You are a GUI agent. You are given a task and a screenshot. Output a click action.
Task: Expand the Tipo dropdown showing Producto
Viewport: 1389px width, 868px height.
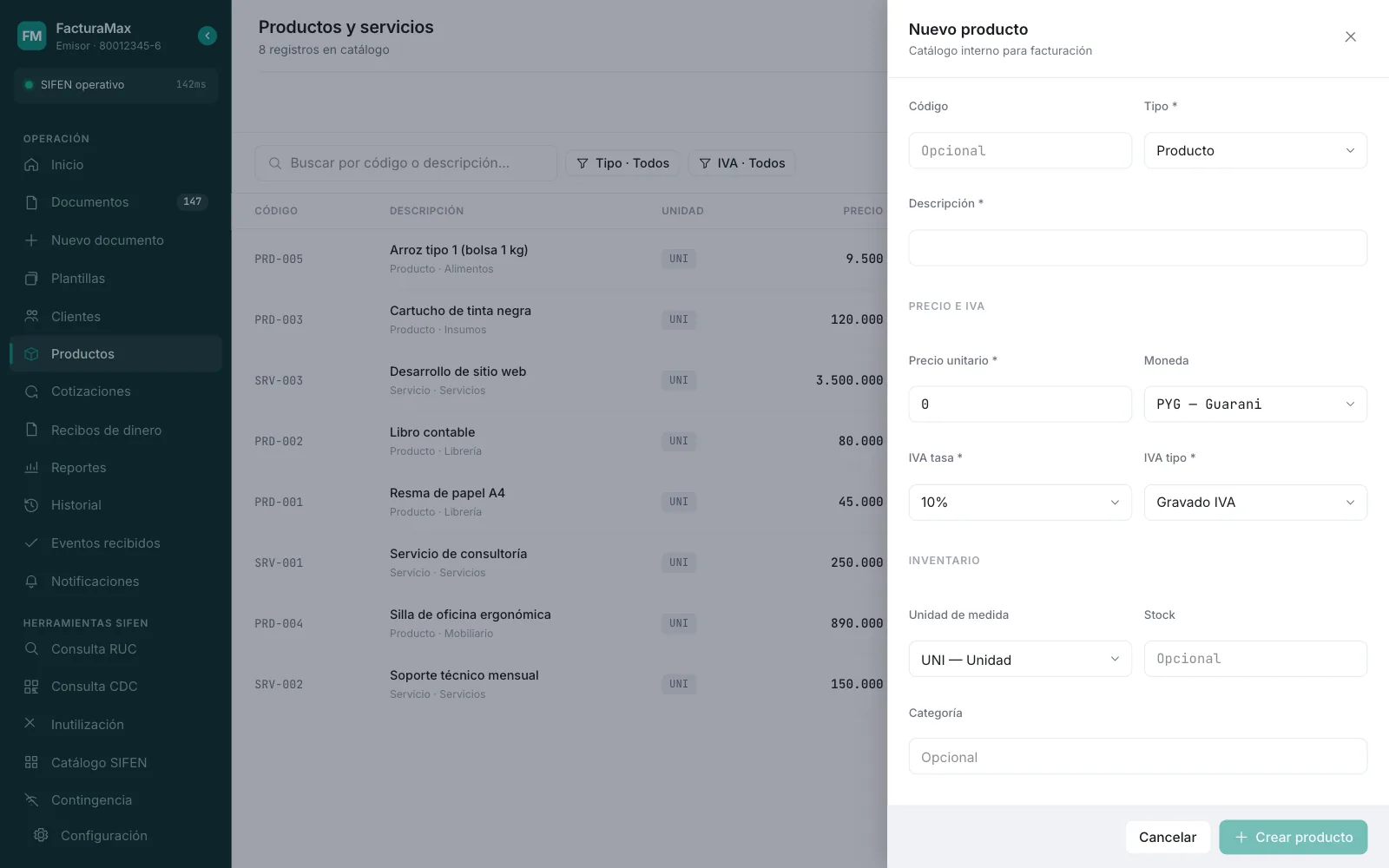click(1255, 150)
